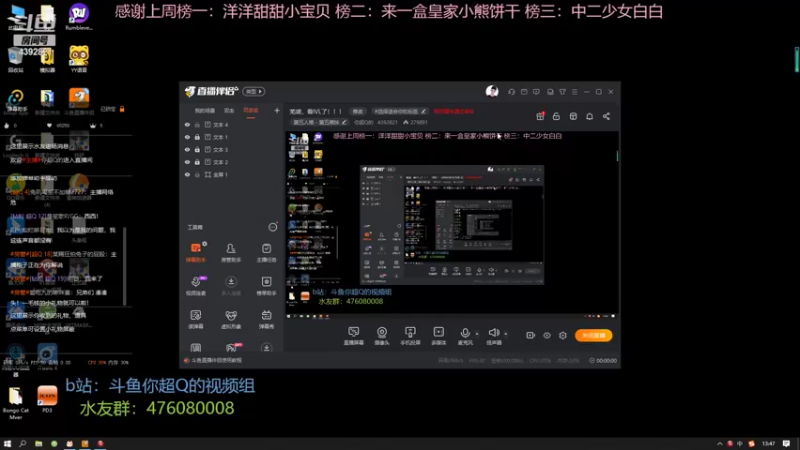Expand speaker options arrow
Image resolution: width=800 pixels, height=450 pixels.
point(506,334)
